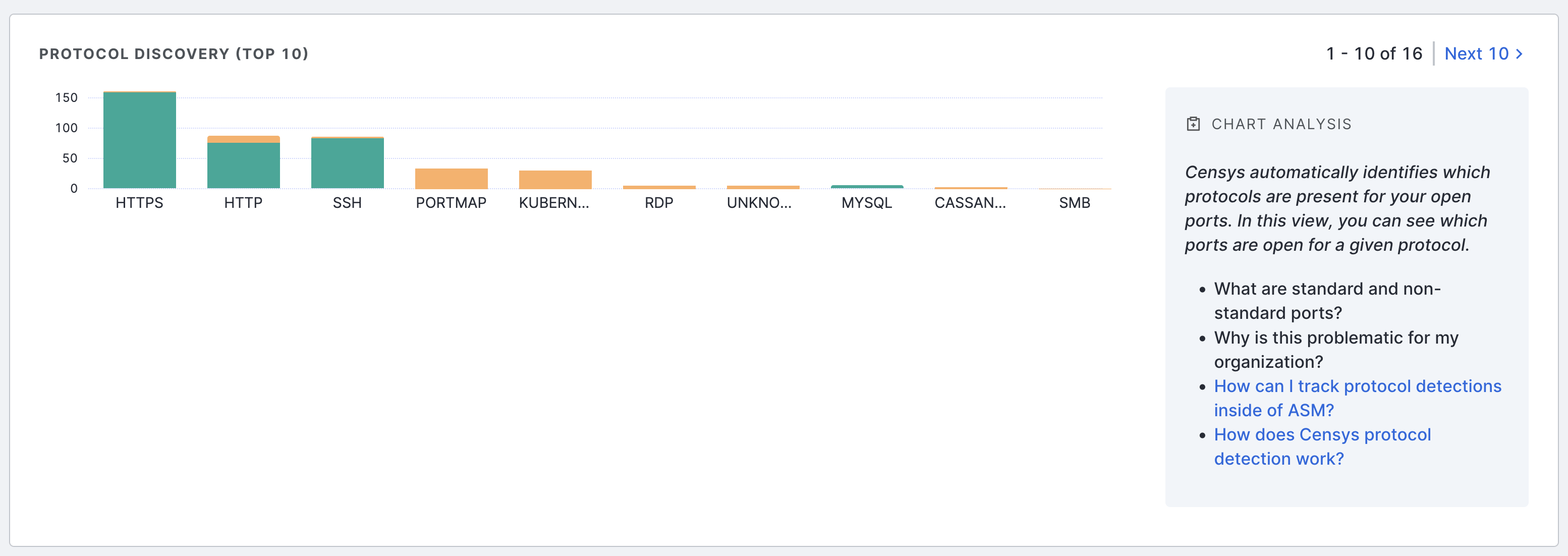Go to Next 10 protocols
Viewport: 1568px width, 556px height.
pyautogui.click(x=1477, y=54)
